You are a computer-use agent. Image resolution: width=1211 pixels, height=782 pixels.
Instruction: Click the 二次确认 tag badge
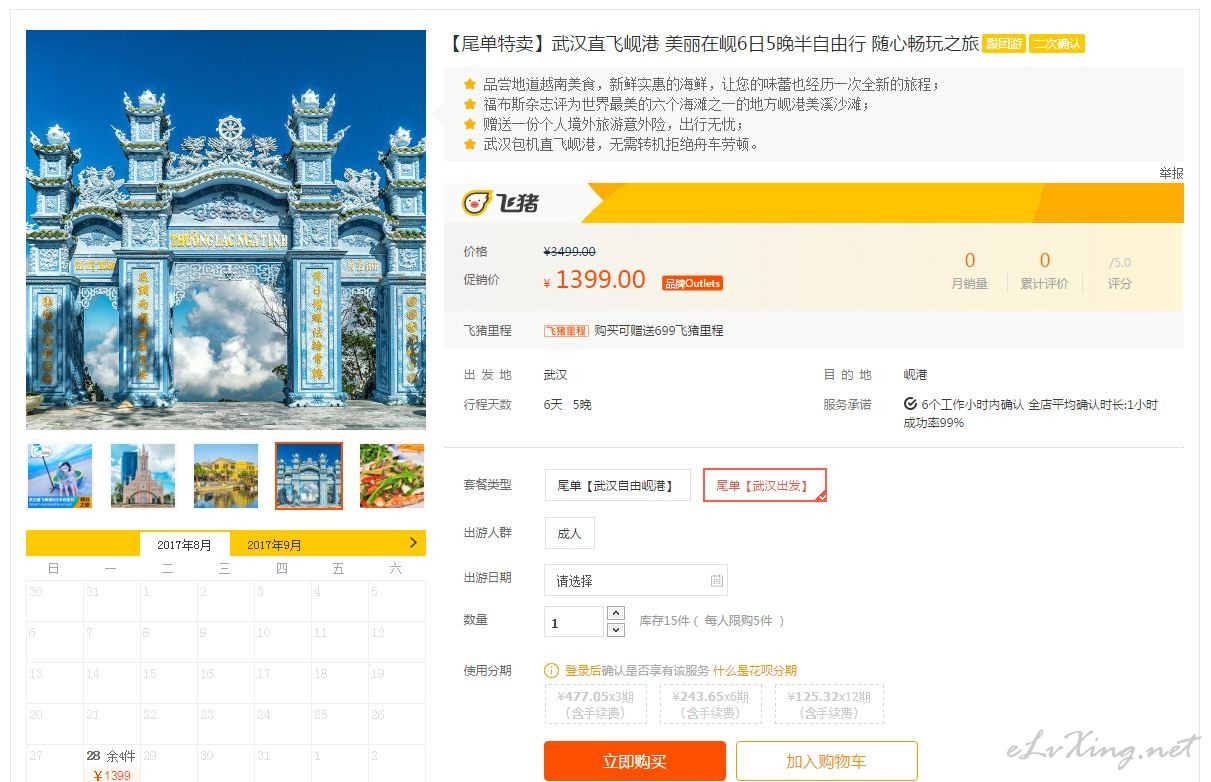point(1057,44)
